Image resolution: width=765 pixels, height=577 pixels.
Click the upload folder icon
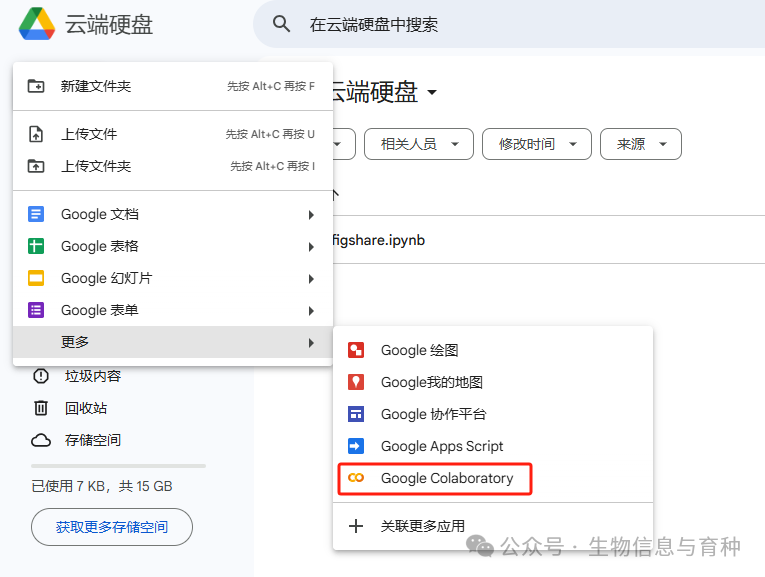point(36,166)
